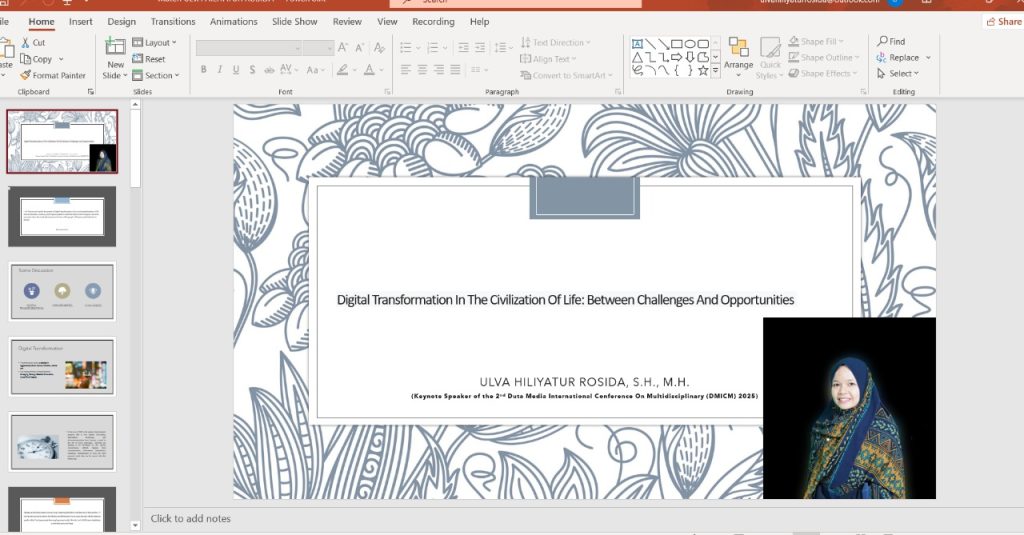Open the Slide Show tab
This screenshot has width=1024, height=535.
[294, 21]
